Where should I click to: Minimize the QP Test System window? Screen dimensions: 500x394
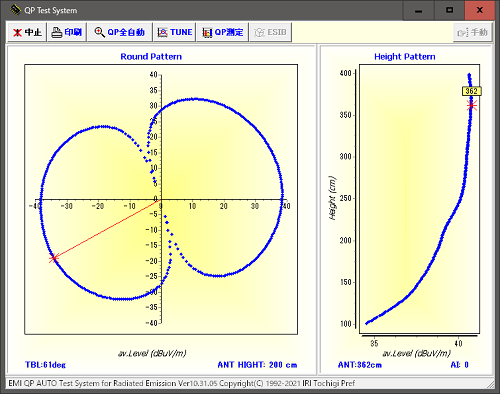[x=419, y=11]
